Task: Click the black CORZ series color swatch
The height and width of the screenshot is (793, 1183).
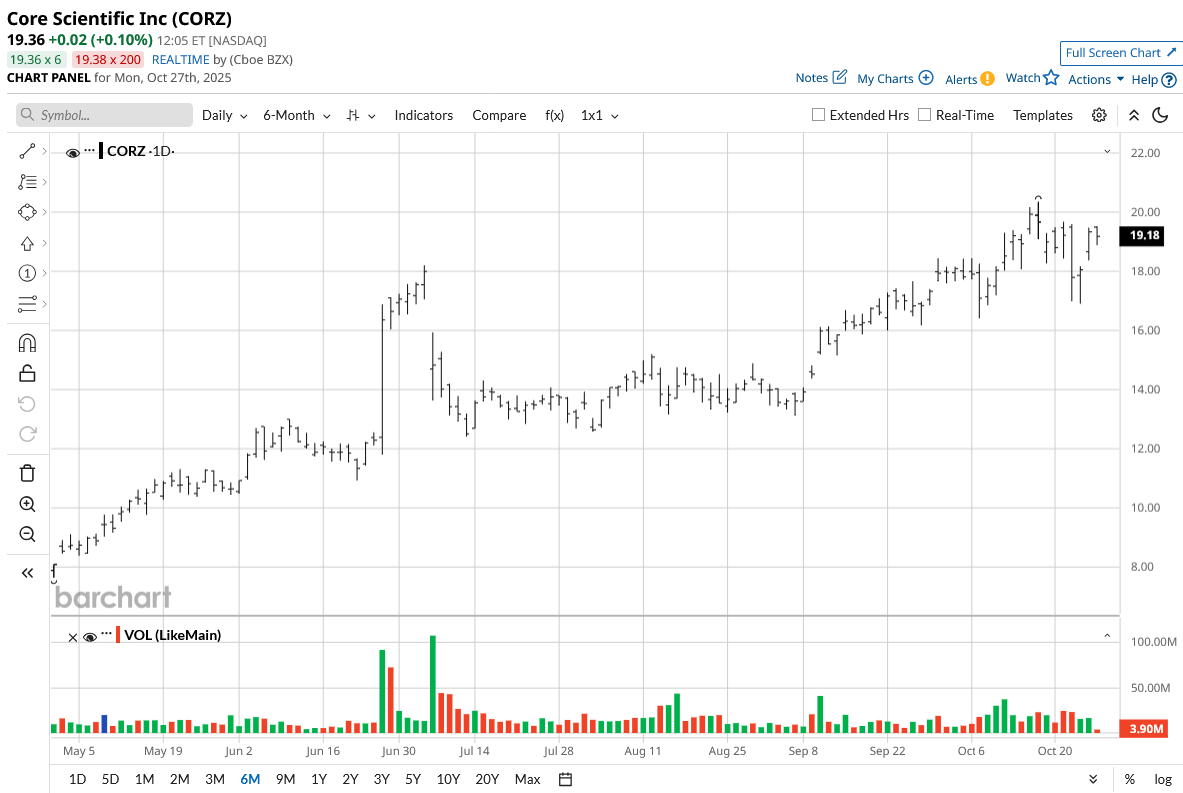Action: (x=101, y=151)
